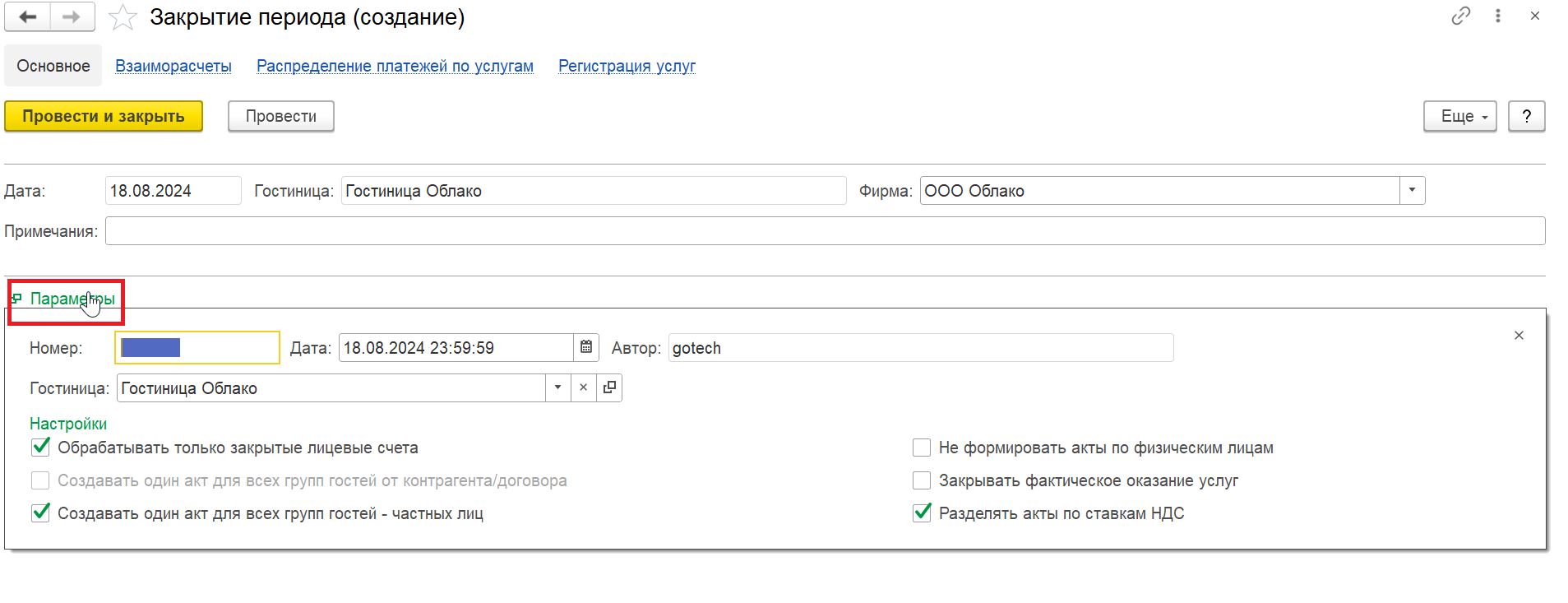Image resolution: width=1568 pixels, height=603 pixels.
Task: Toggle Разделять акты по ставкам НДС
Action: 922,513
